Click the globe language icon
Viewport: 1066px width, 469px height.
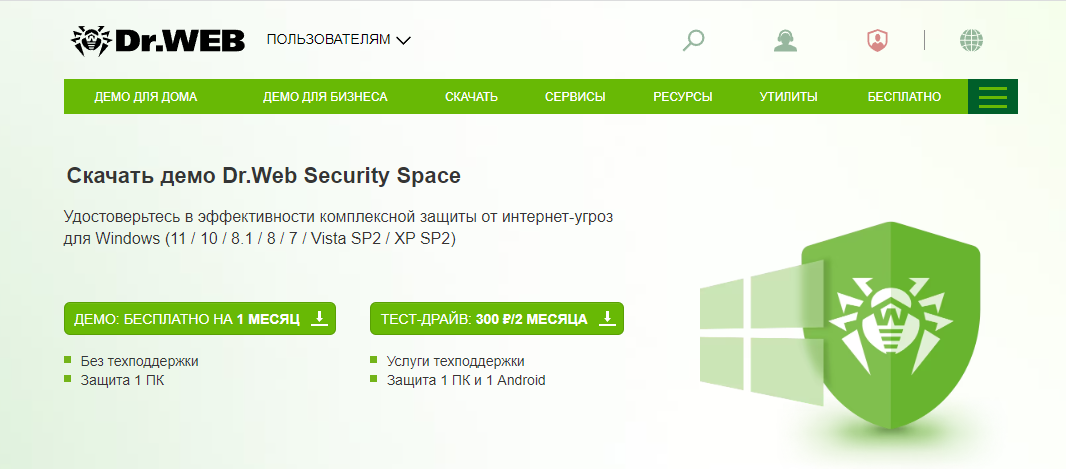tap(971, 40)
